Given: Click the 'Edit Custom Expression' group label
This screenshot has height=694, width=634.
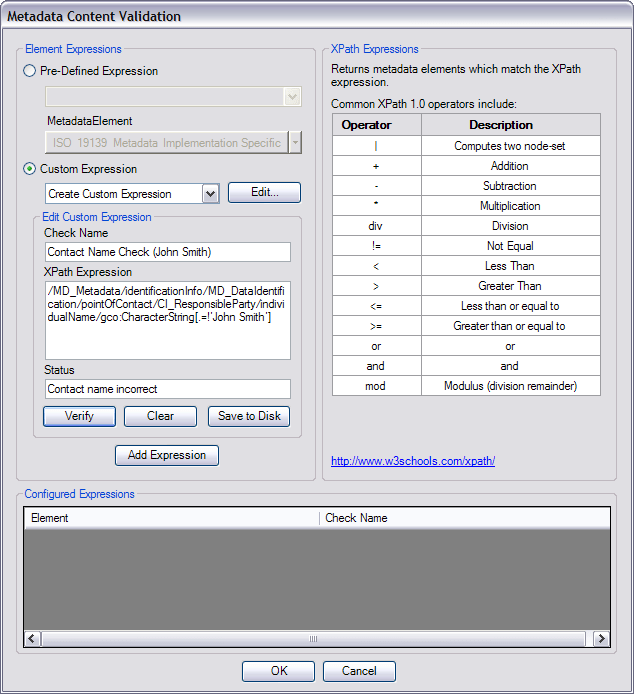Looking at the screenshot, I should click(x=97, y=217).
